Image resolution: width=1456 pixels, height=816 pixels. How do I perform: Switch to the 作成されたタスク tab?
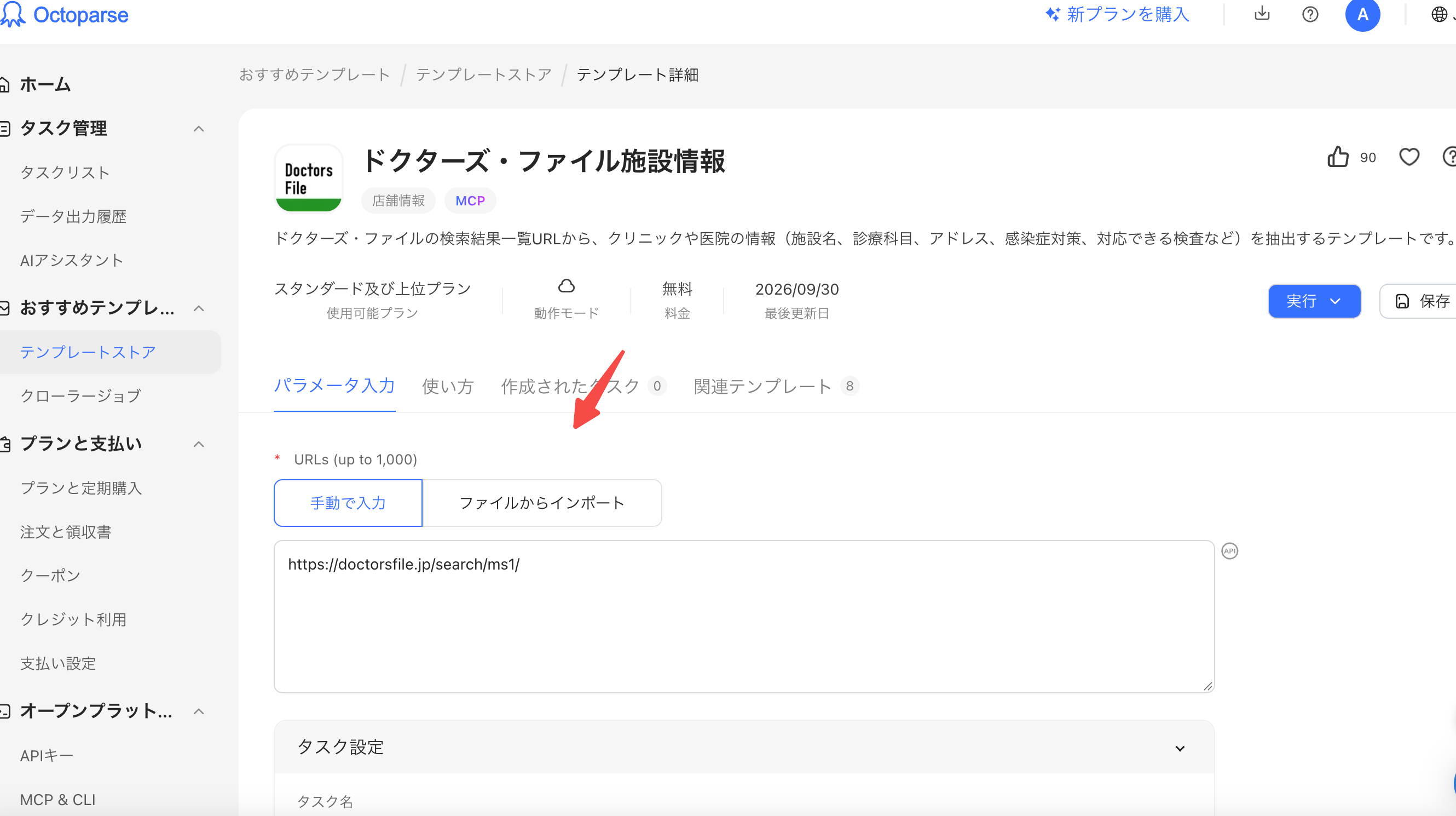tap(583, 386)
